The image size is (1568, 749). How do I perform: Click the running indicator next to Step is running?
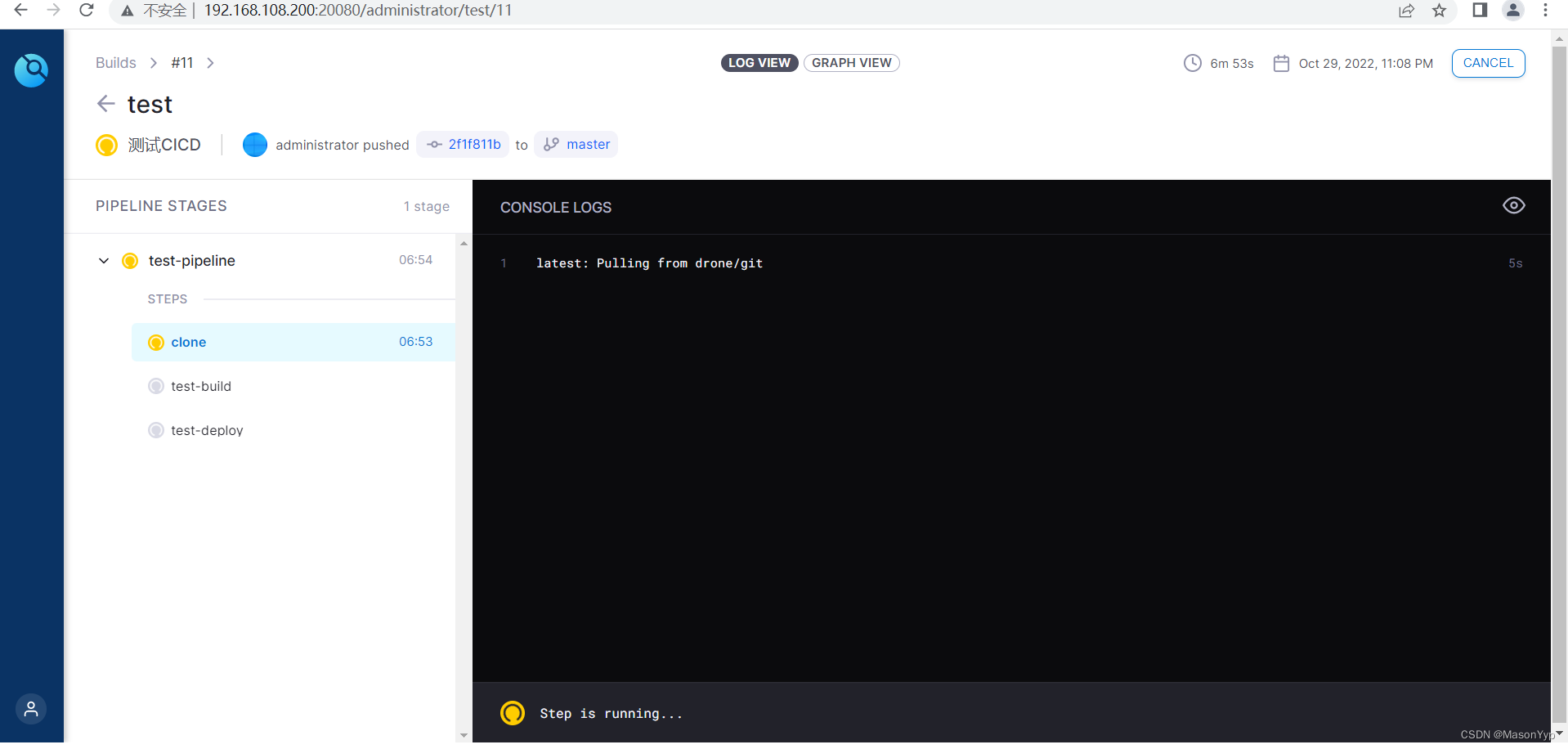(513, 712)
